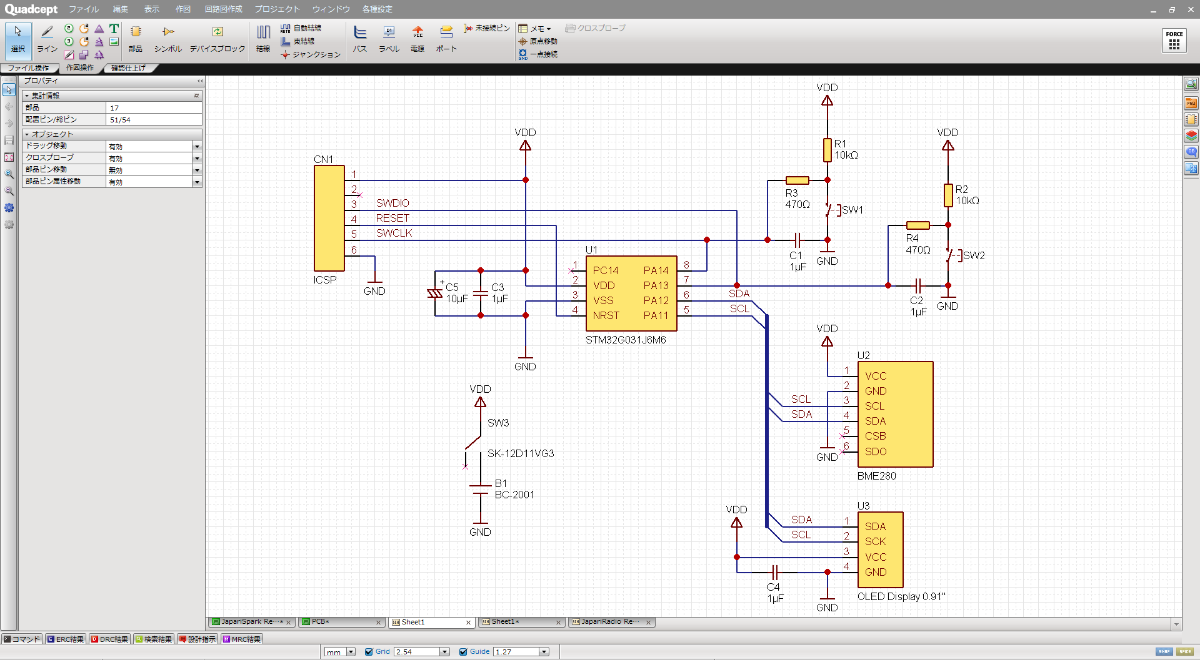Viewport: 1200px width, 660px height.
Task: Select the バス bus tool
Action: click(x=359, y=38)
